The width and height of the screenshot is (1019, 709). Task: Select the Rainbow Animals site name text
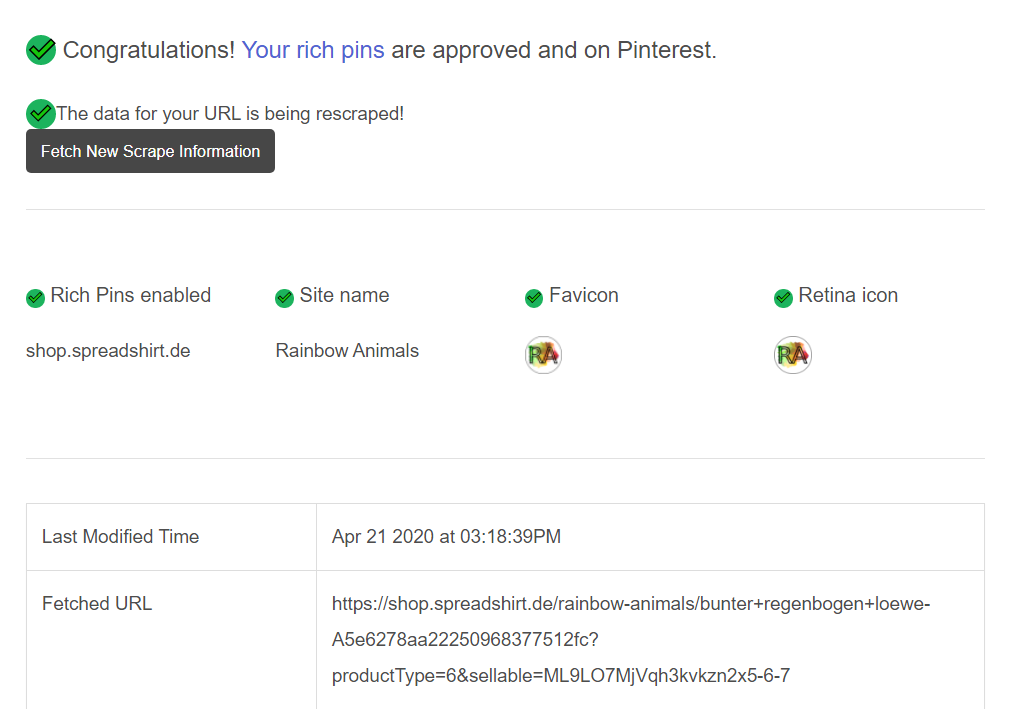pyautogui.click(x=347, y=350)
